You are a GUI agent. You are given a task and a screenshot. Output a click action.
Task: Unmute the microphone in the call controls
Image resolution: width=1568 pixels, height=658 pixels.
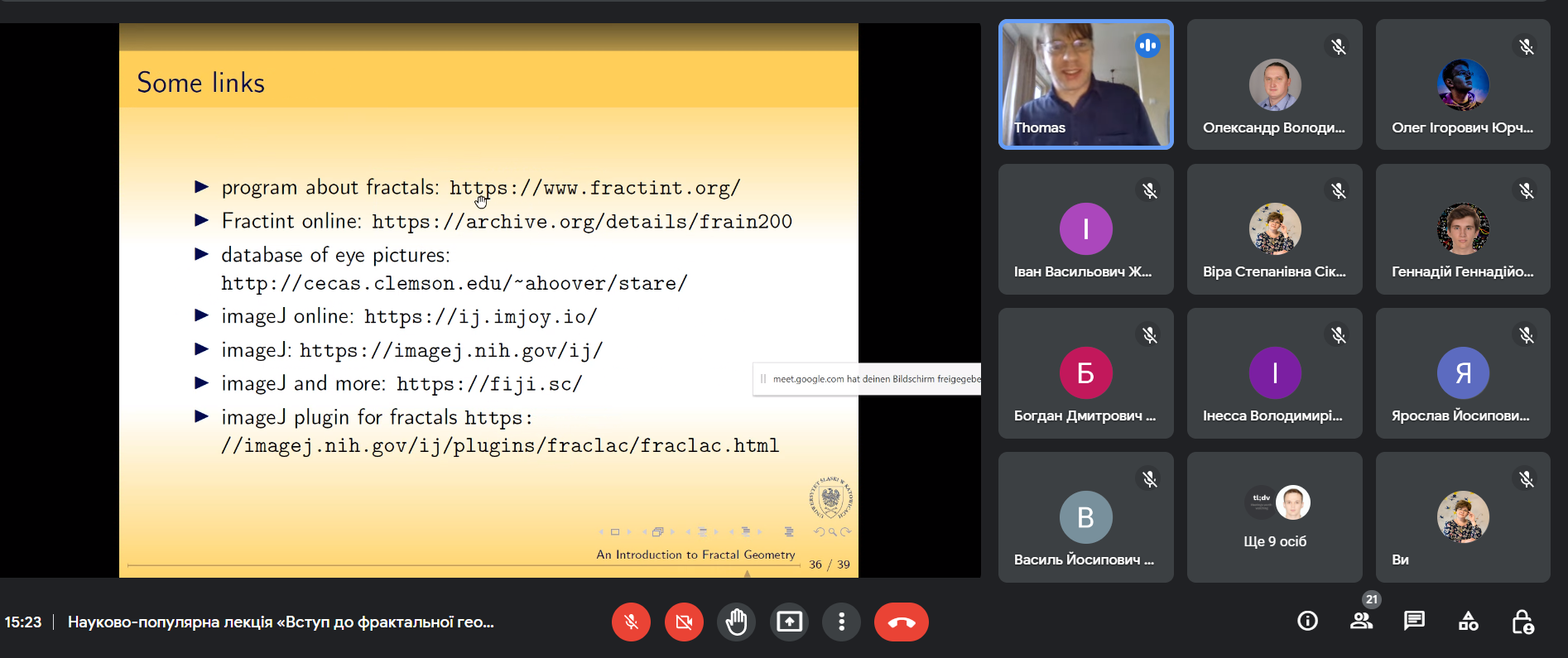coord(631,622)
